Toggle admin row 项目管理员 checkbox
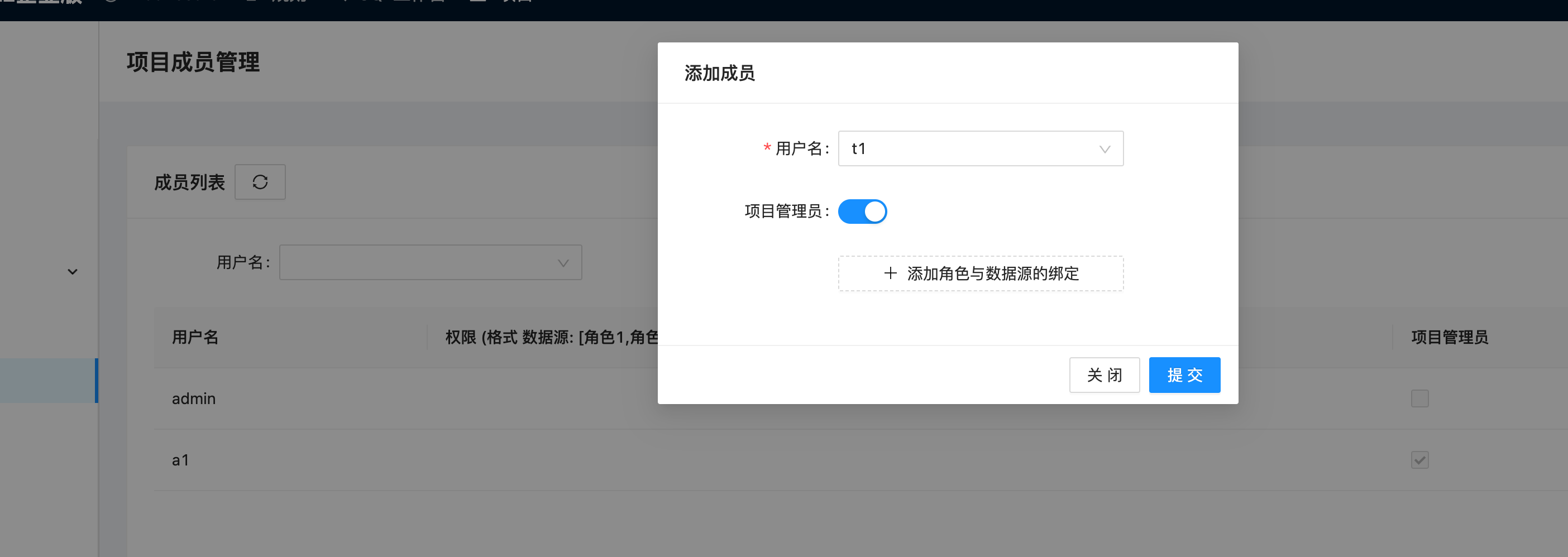The width and height of the screenshot is (1568, 557). click(x=1419, y=398)
